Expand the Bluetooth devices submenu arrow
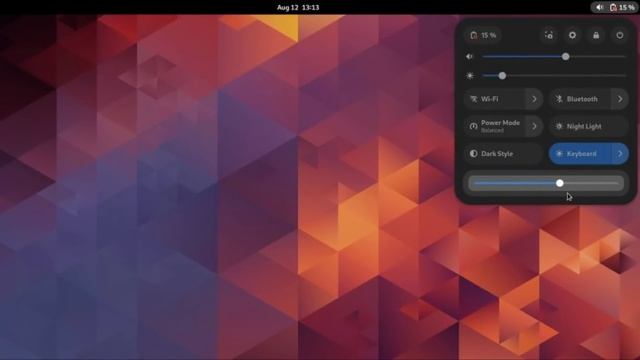The image size is (640, 360). coord(620,99)
